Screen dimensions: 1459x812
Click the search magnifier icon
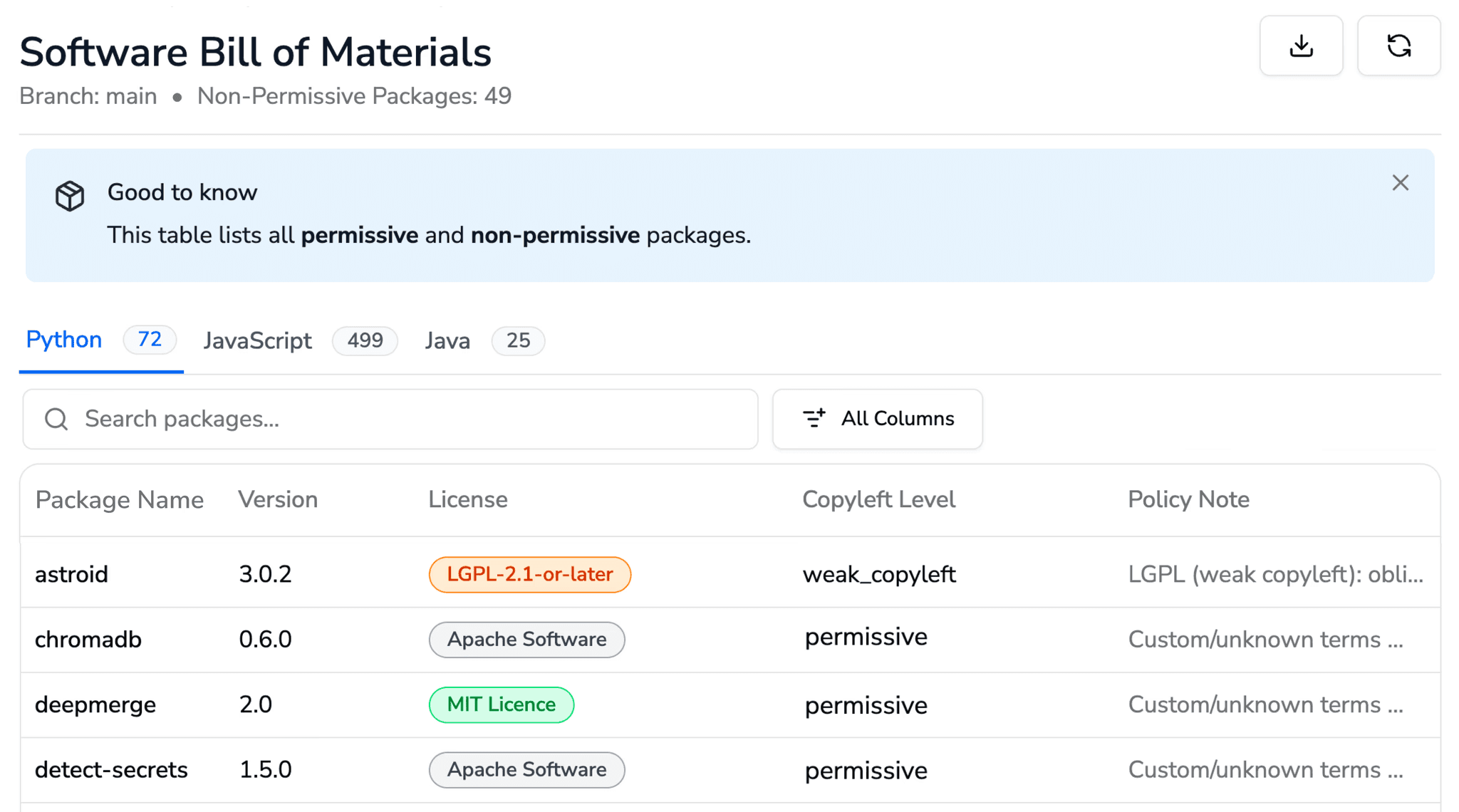tap(56, 419)
